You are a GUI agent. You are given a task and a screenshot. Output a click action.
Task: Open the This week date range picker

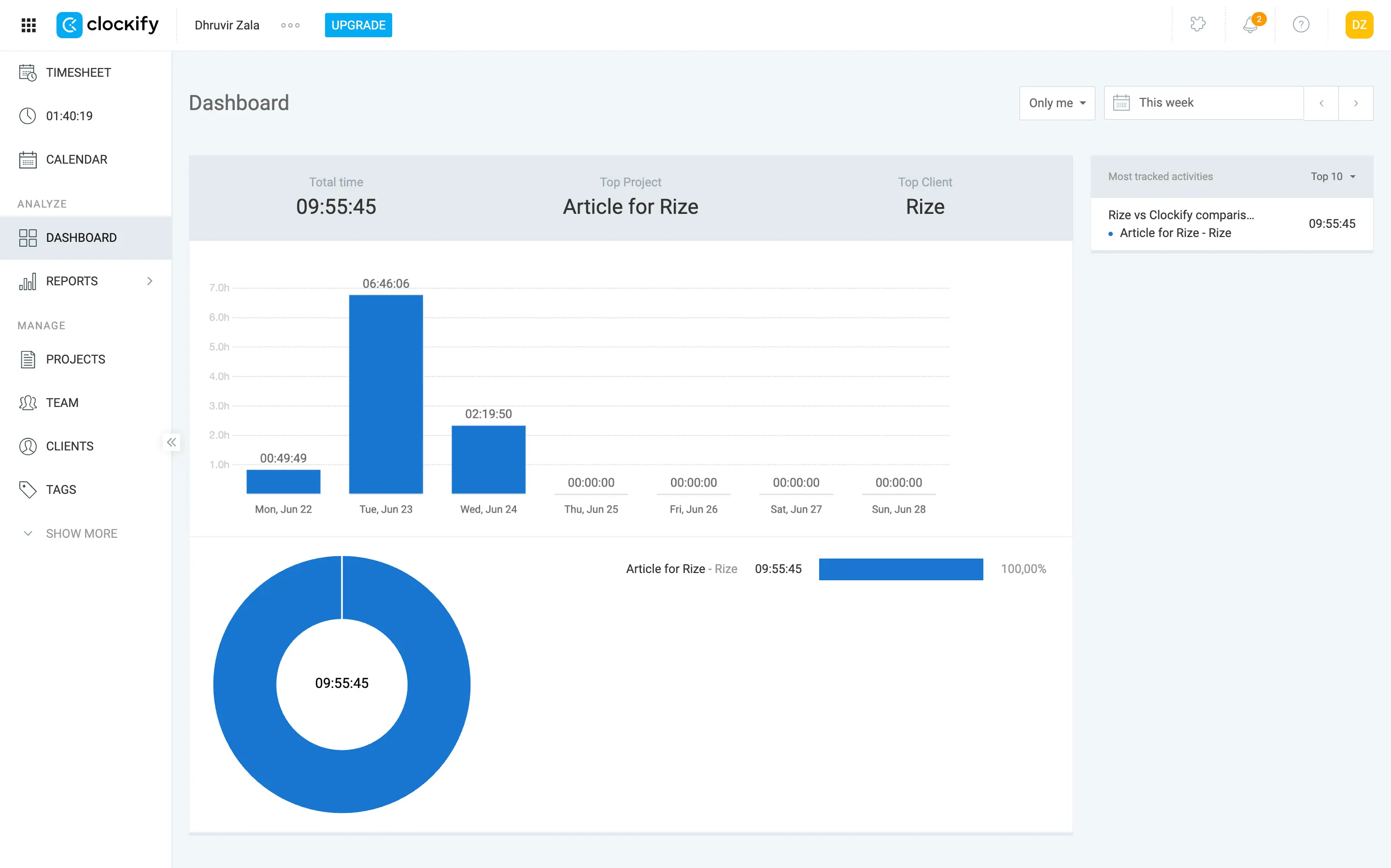1203,103
